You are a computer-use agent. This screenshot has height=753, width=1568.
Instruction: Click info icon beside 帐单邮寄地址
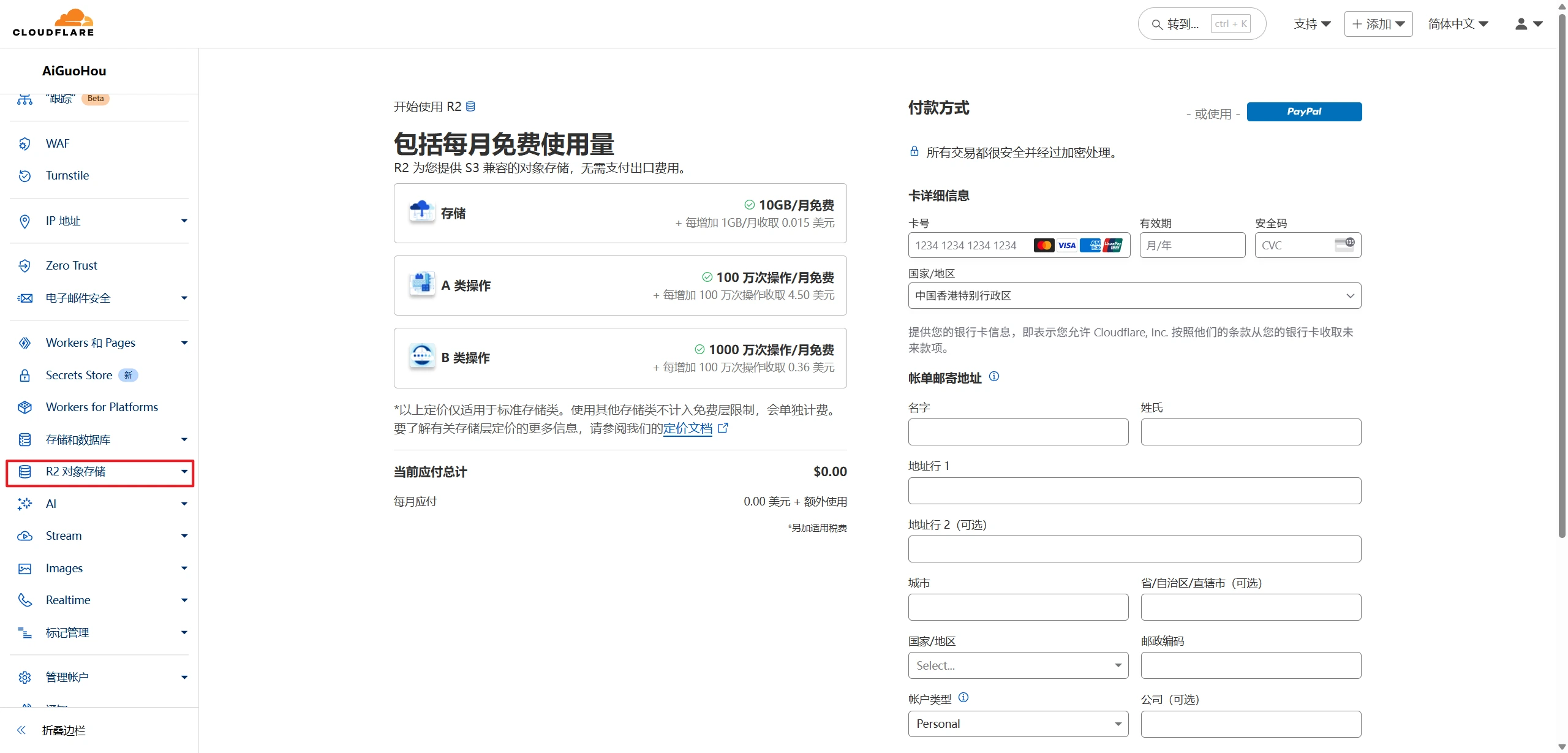click(994, 377)
